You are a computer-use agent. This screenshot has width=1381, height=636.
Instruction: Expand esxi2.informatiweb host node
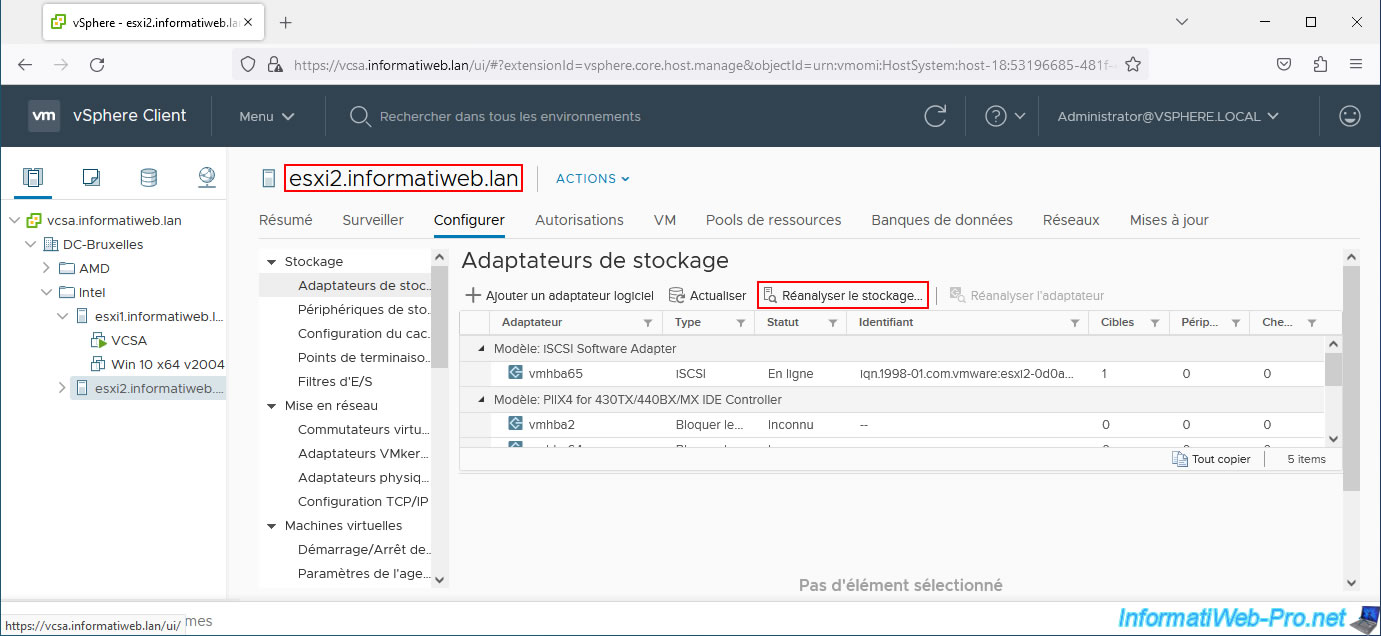point(62,388)
